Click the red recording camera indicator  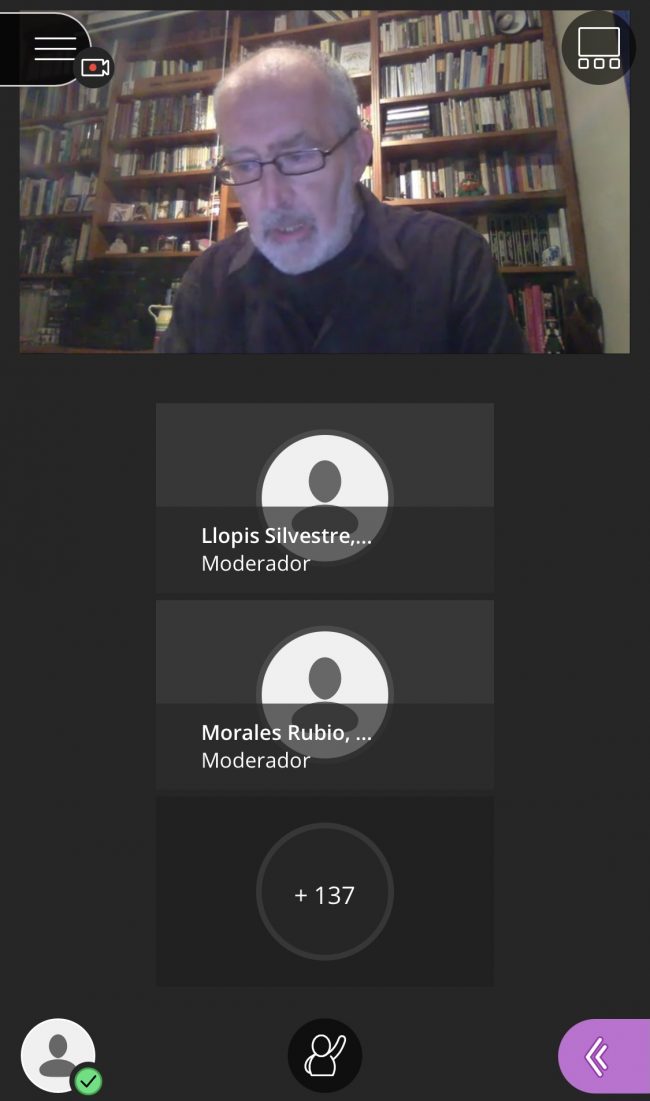95,67
